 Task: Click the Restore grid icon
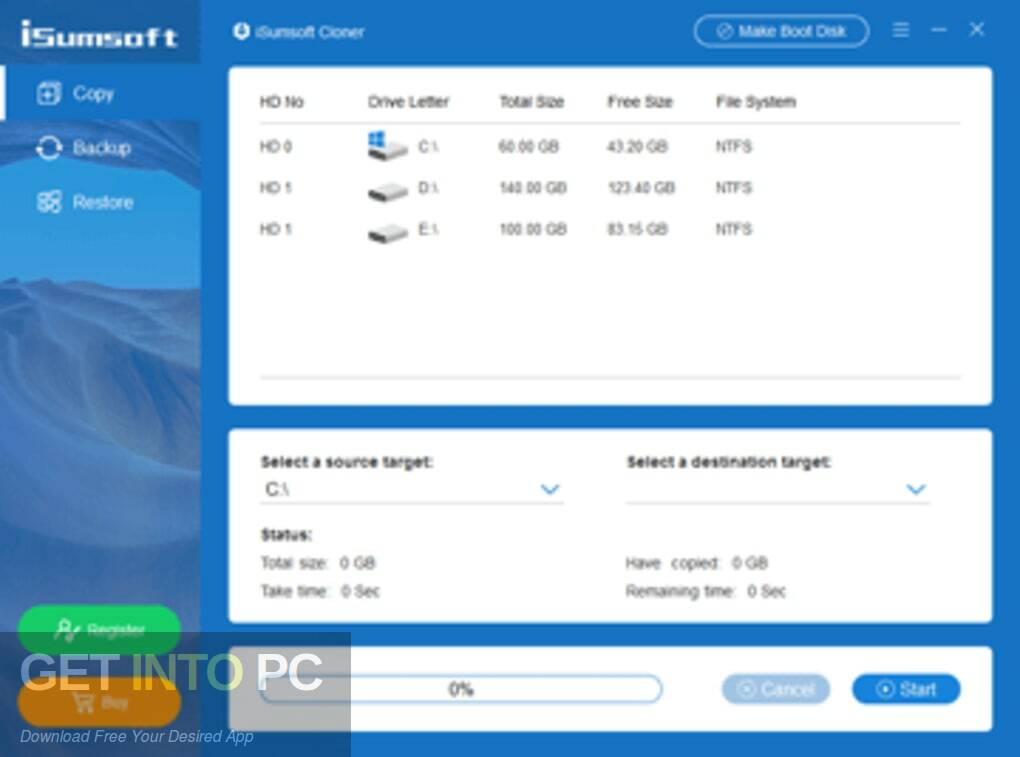pyautogui.click(x=49, y=202)
